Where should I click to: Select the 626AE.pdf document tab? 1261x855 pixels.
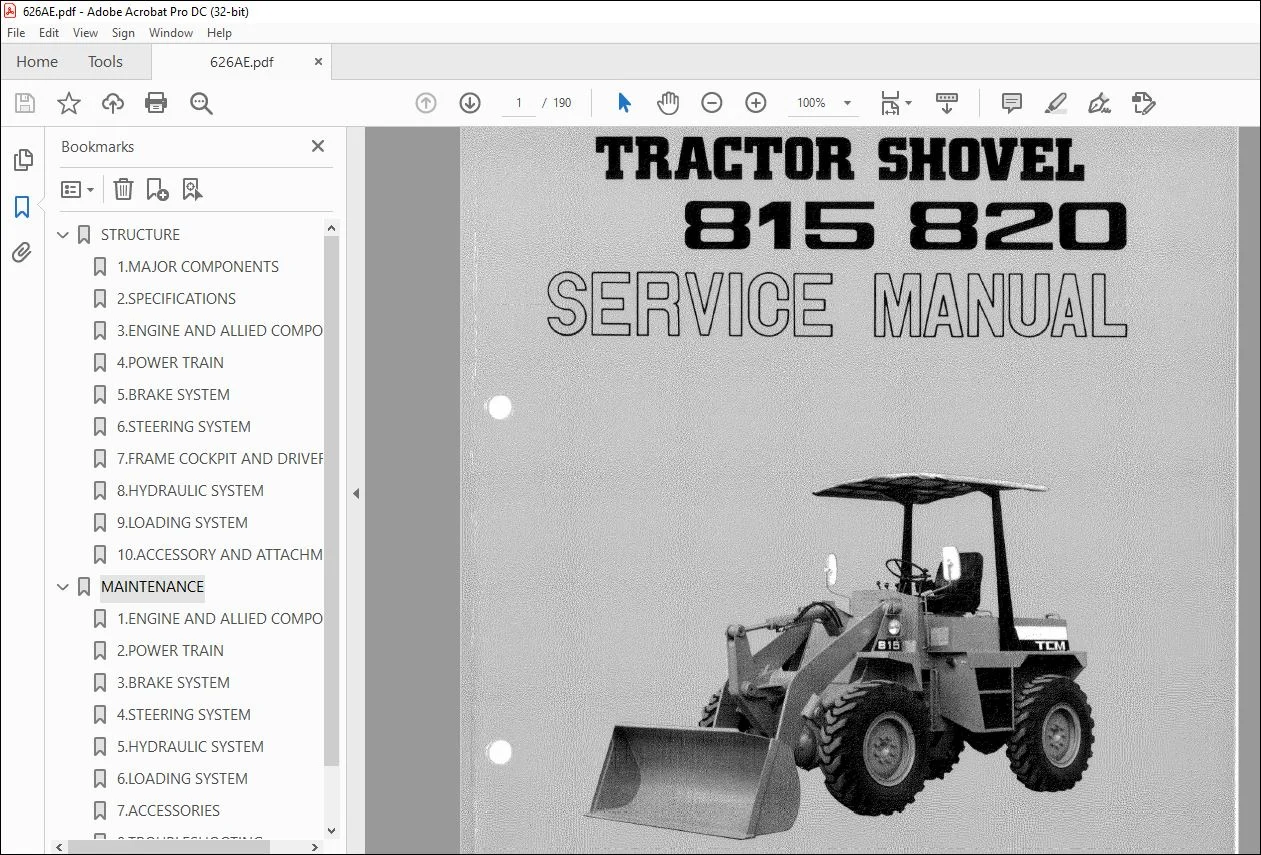(x=242, y=62)
